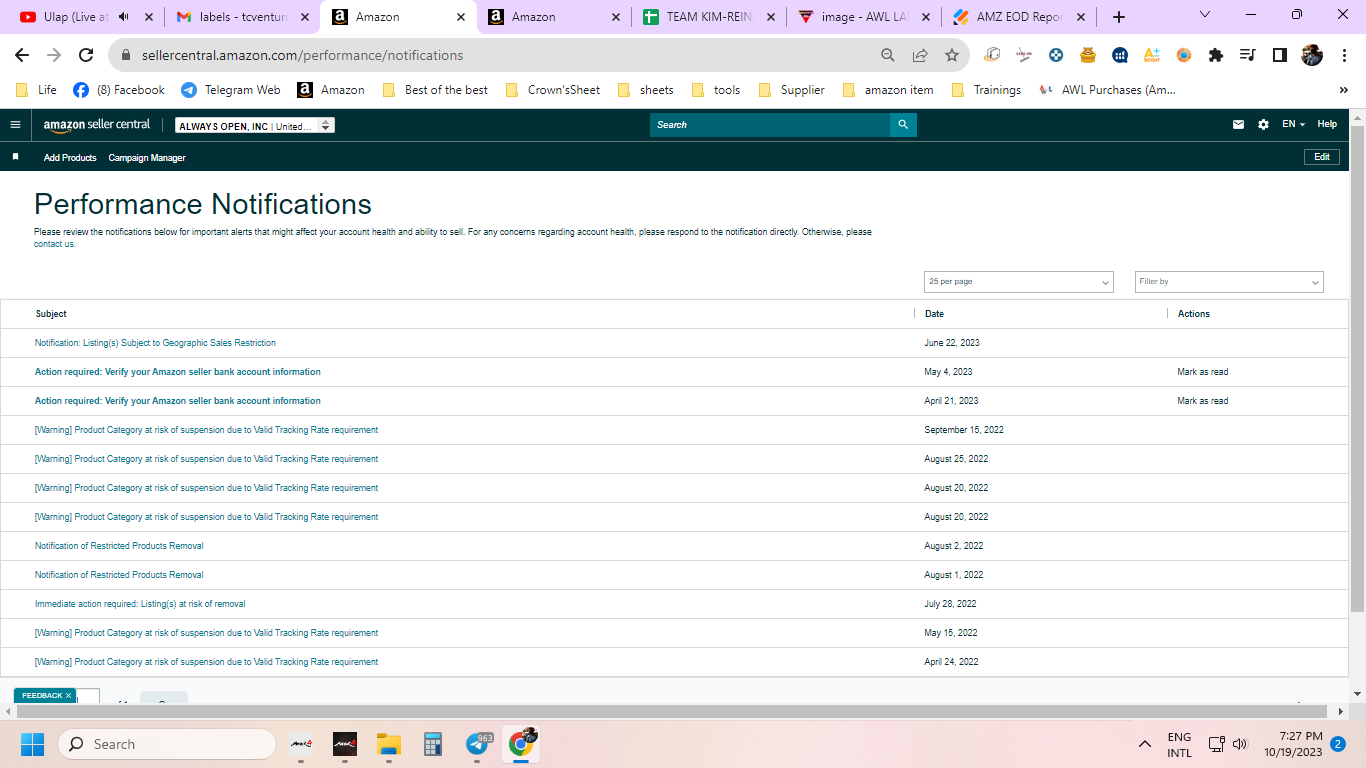
Task: Open the Crown'sSheet bookmark folder
Action: 553,90
